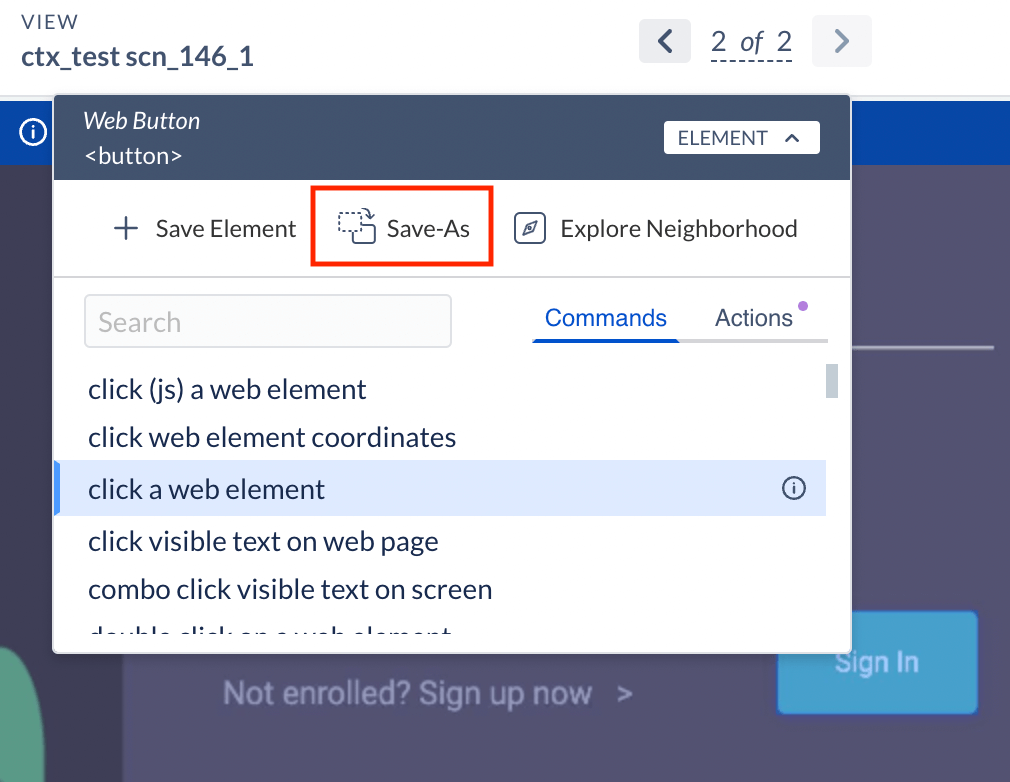Click the Save-As dashed box icon
The width and height of the screenshot is (1010, 782).
tap(355, 227)
